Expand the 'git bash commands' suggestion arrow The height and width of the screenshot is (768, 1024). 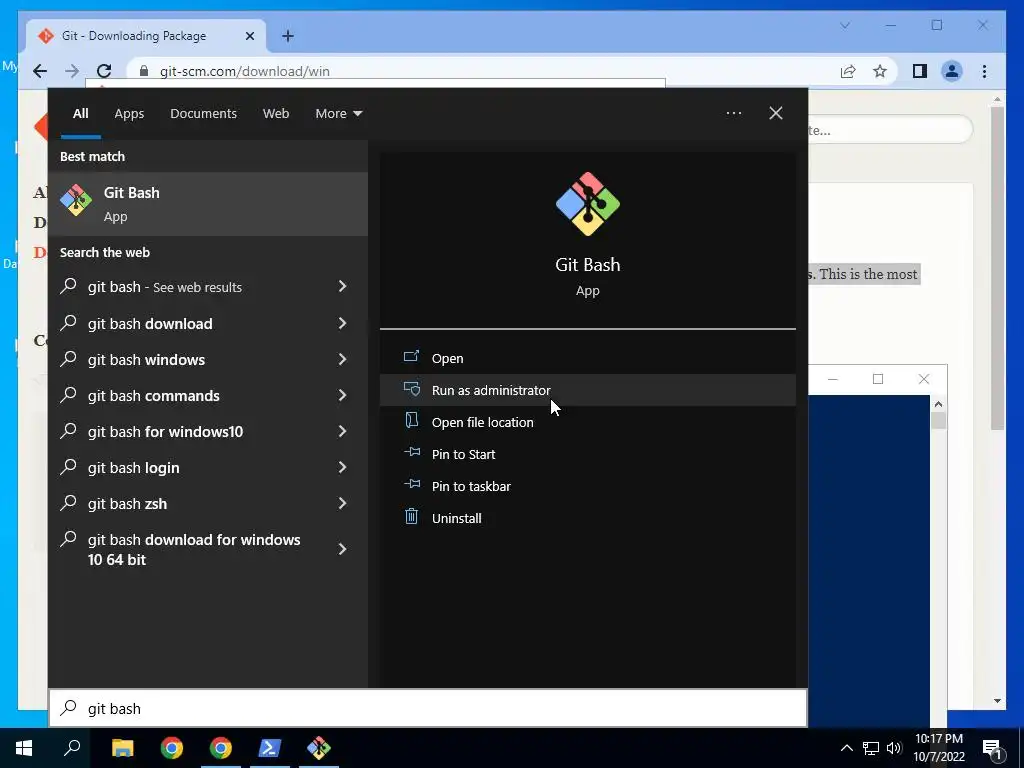click(x=342, y=395)
